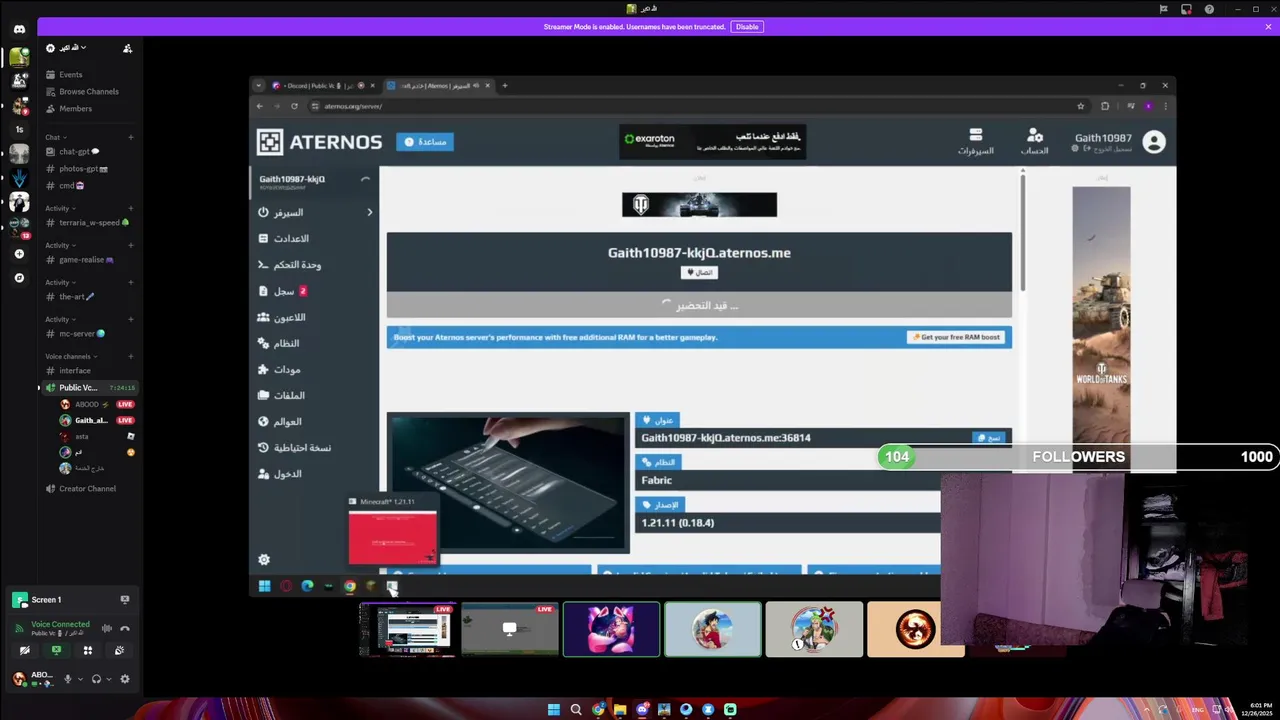Select user asta in the voice channel
The height and width of the screenshot is (720, 1280).
[x=96, y=437]
